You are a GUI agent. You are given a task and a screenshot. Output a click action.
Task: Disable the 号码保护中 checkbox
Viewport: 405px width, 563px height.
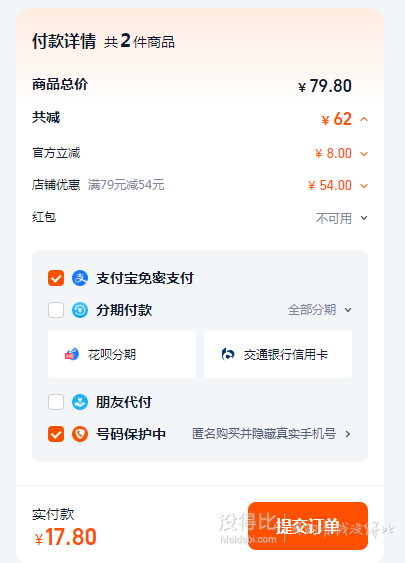pyautogui.click(x=56, y=434)
